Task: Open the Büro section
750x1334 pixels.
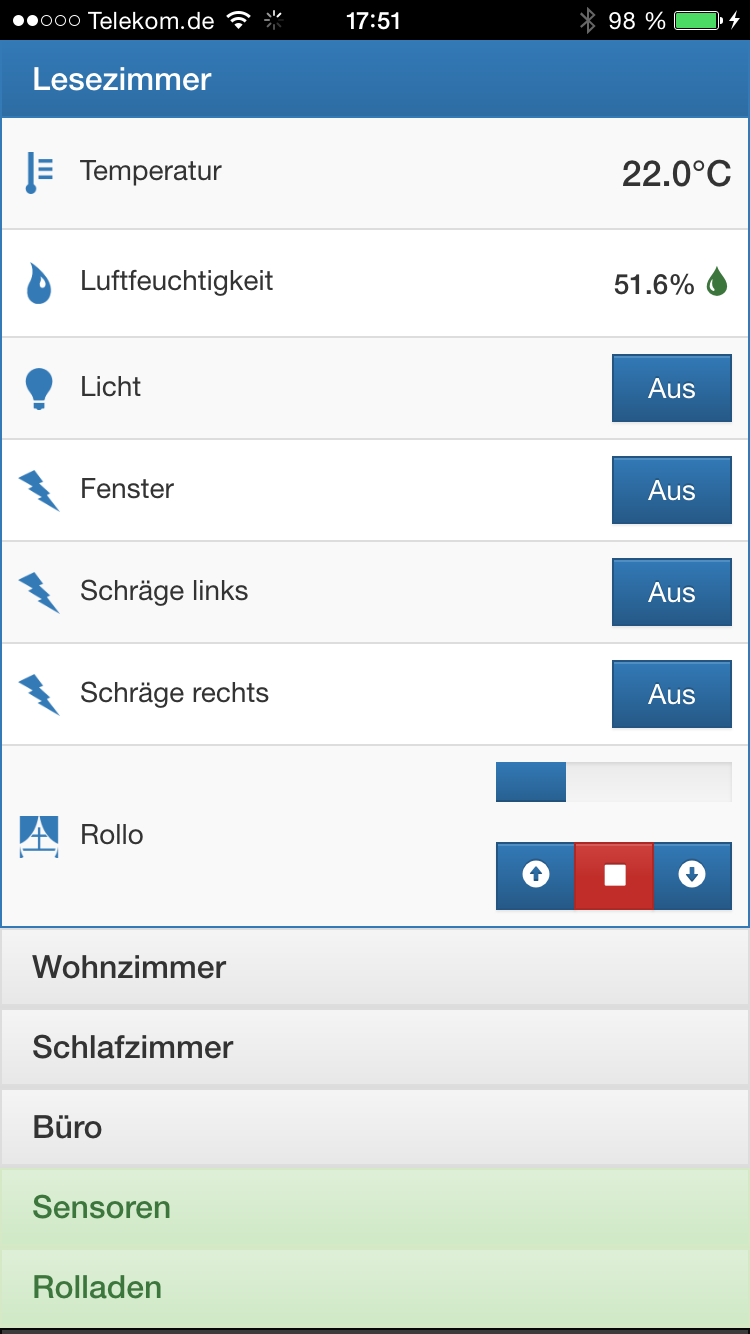Action: point(375,1127)
